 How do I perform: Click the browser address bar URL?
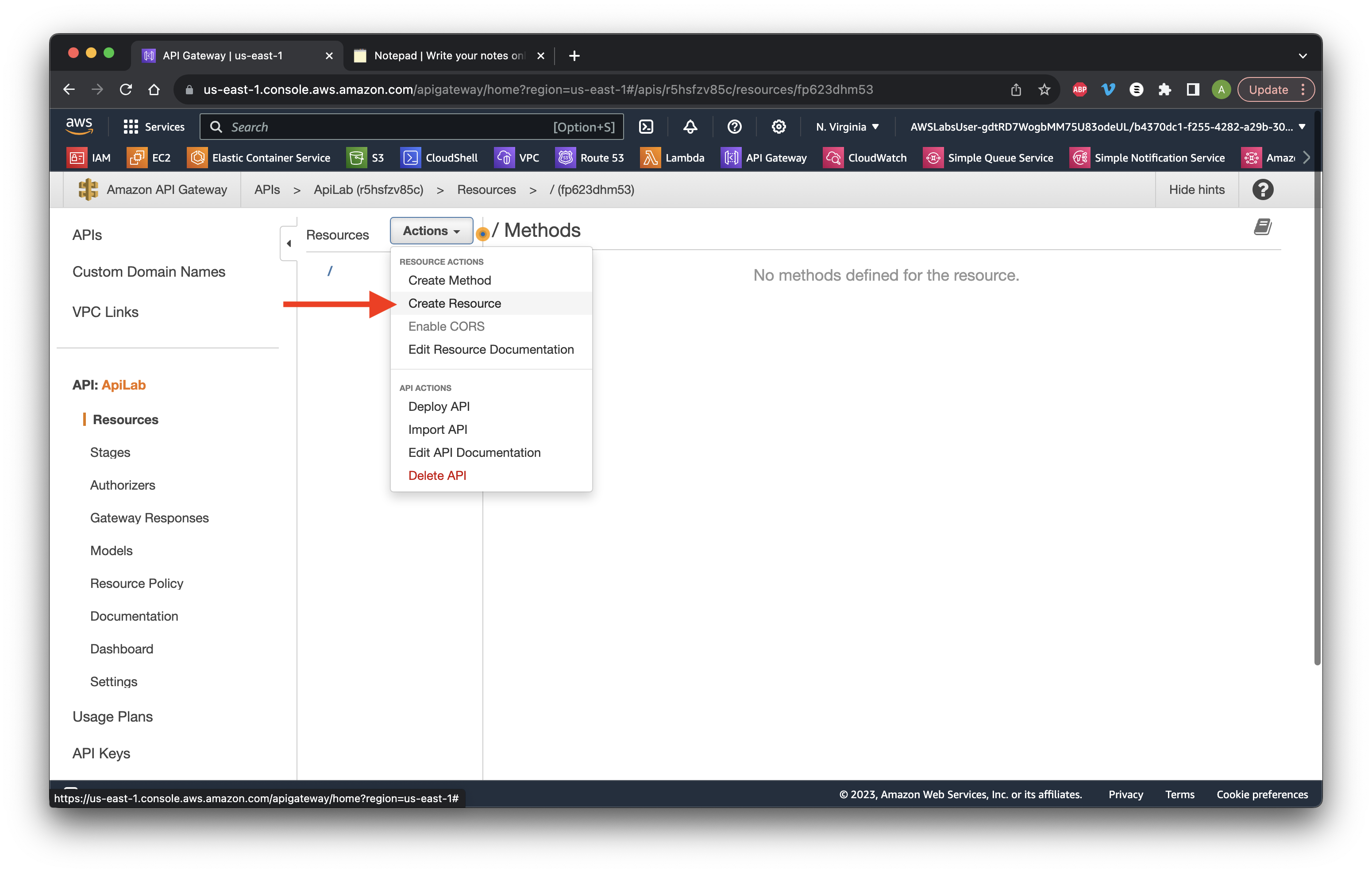click(538, 89)
